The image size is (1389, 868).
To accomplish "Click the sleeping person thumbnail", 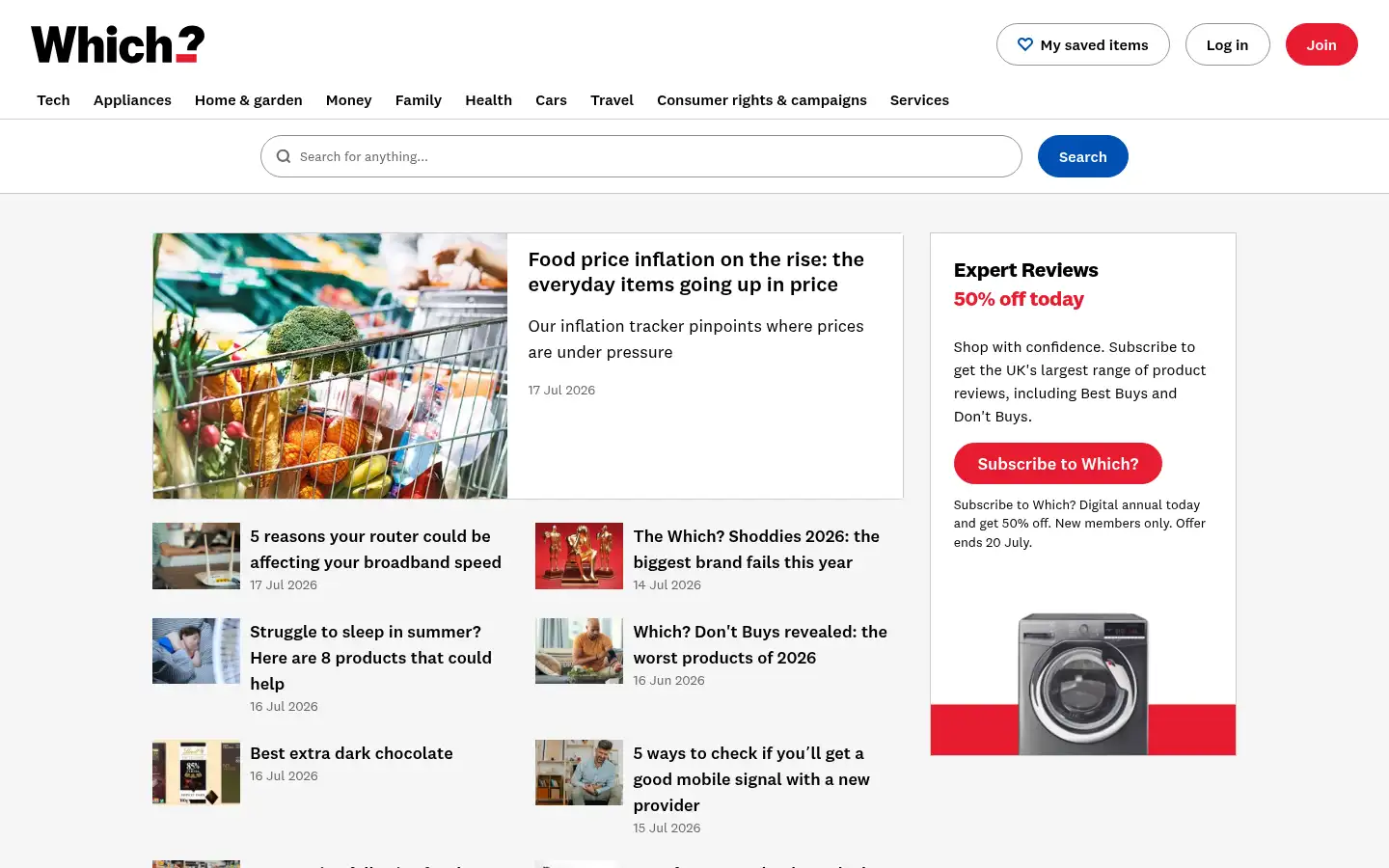I will tap(196, 651).
